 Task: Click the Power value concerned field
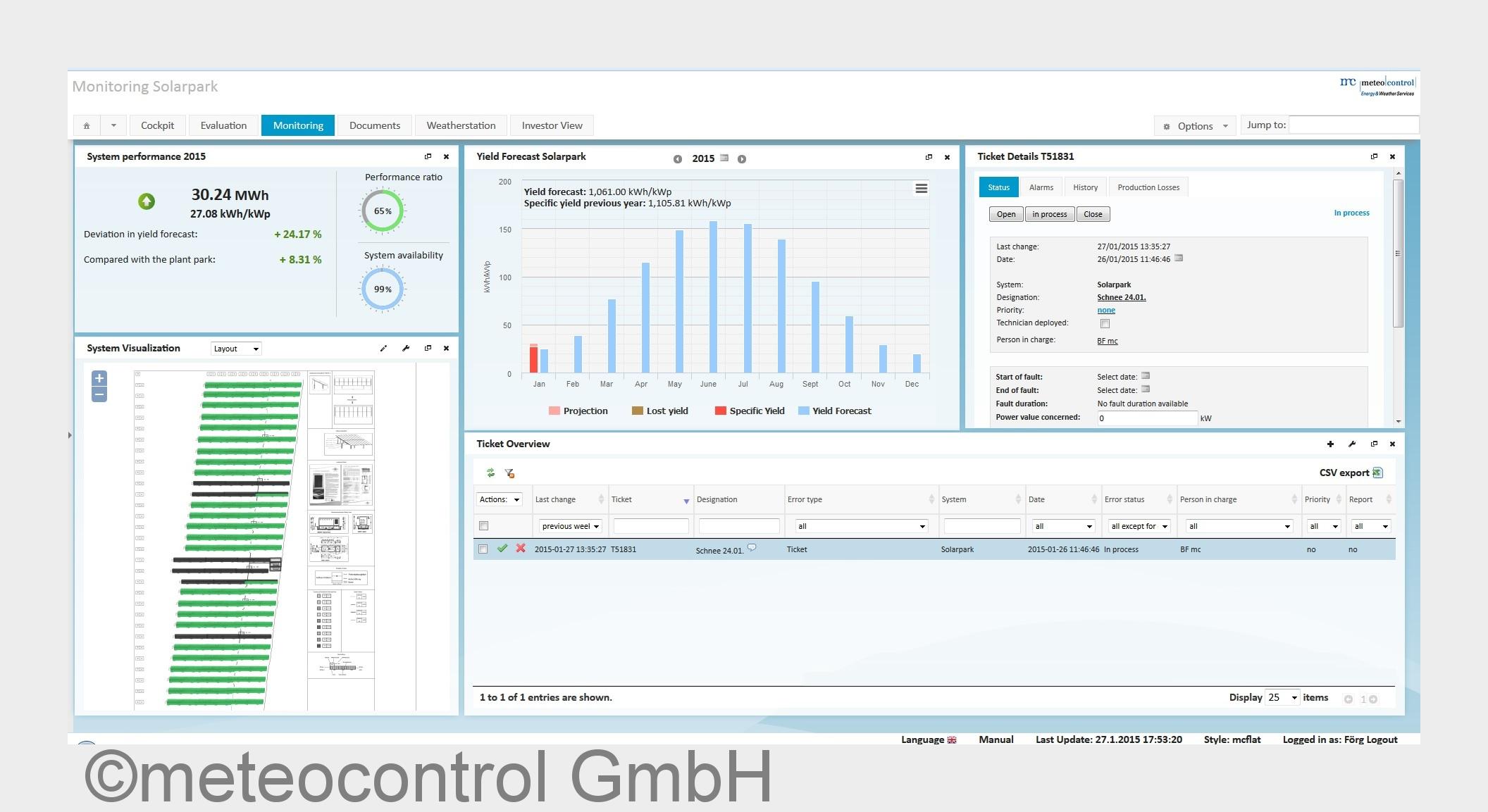click(1147, 418)
